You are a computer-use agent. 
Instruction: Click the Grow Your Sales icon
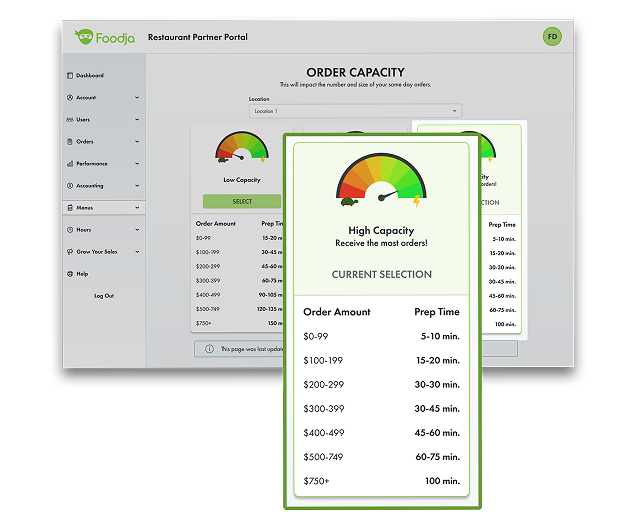pos(70,252)
